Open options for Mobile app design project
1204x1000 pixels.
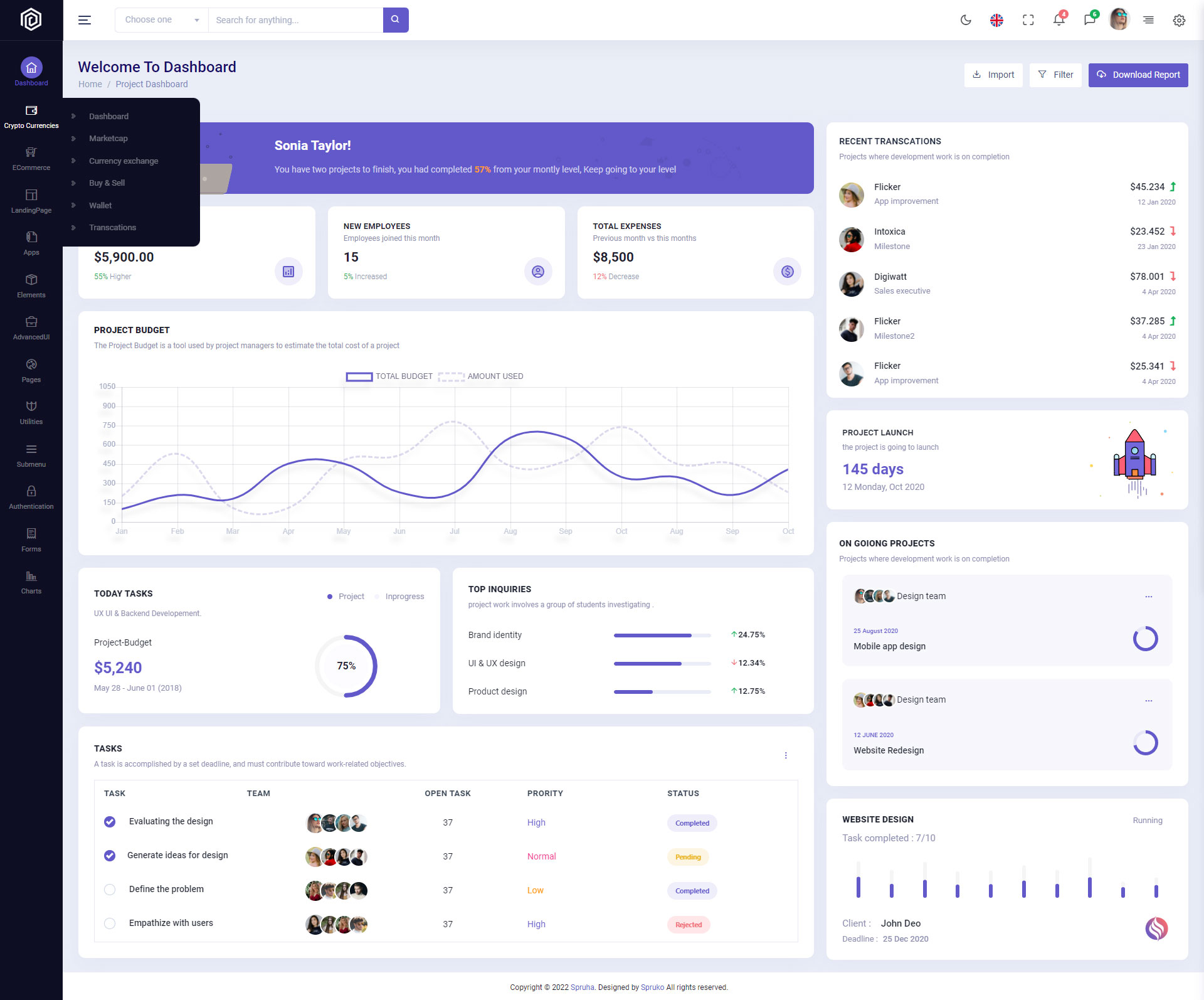coord(1148,597)
